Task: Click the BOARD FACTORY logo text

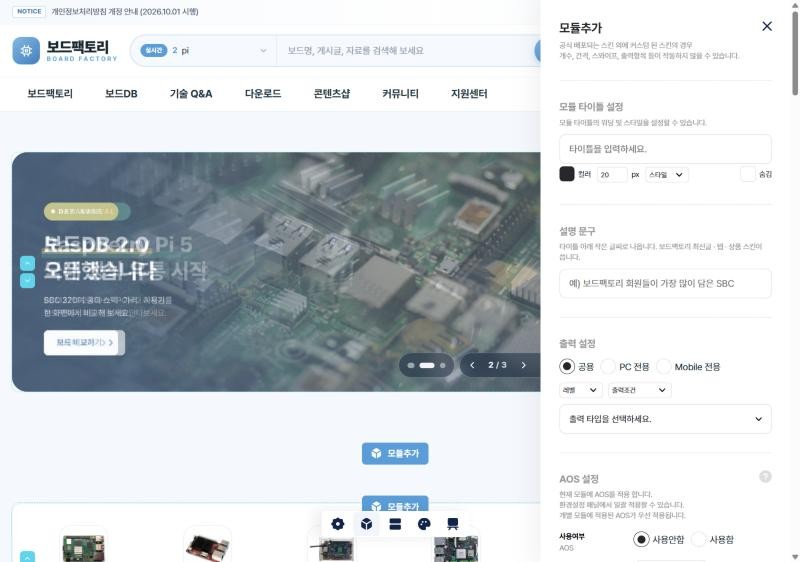Action: click(82, 59)
